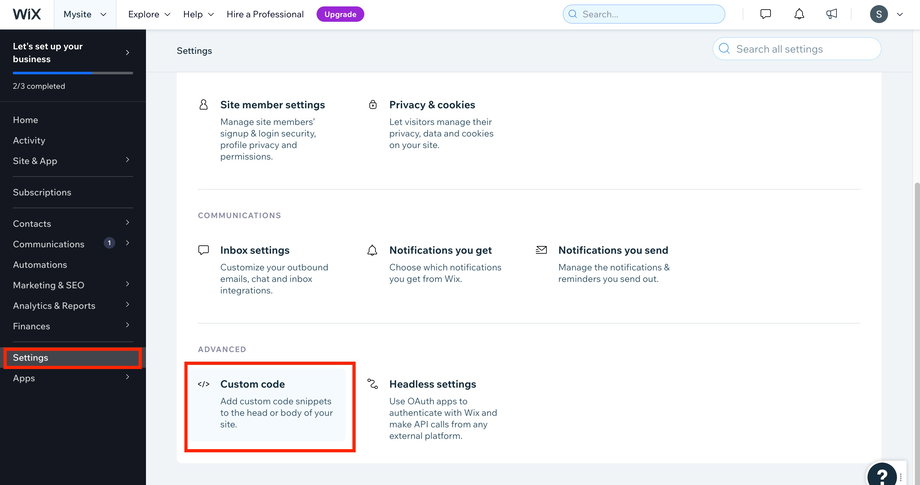Open the Mysite site dropdown

click(85, 14)
